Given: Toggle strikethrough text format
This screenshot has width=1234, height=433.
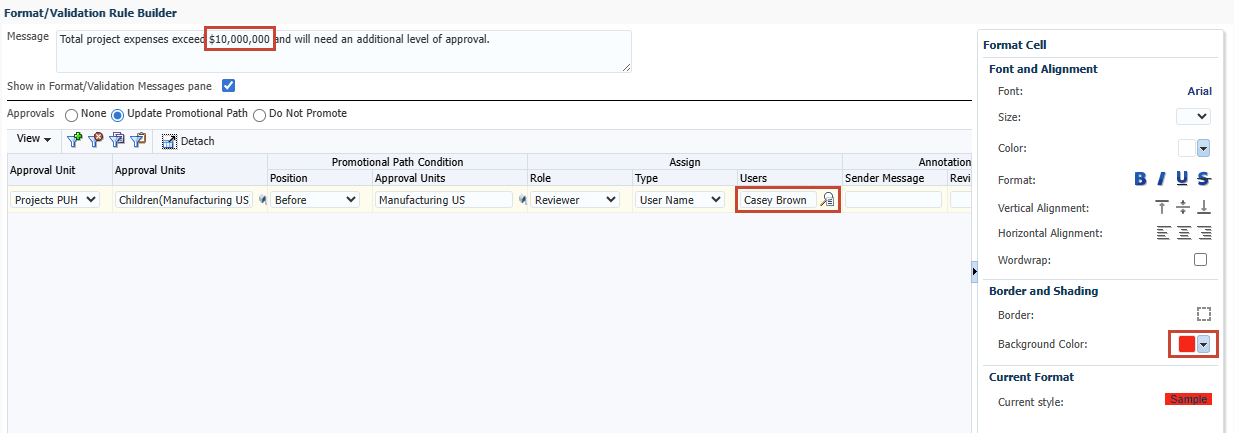Looking at the screenshot, I should (x=1204, y=179).
